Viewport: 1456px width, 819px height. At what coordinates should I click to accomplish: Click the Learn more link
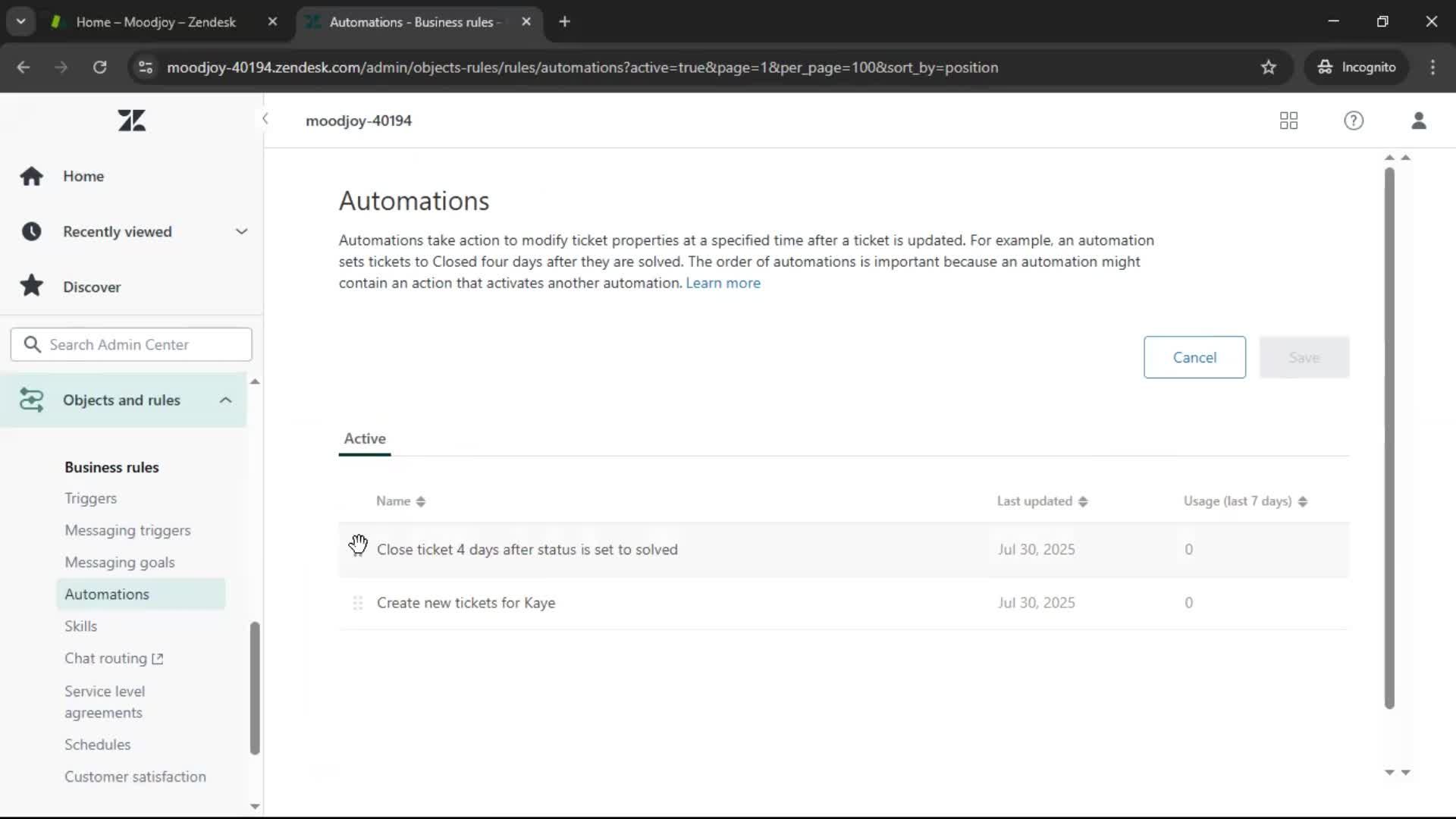(723, 283)
